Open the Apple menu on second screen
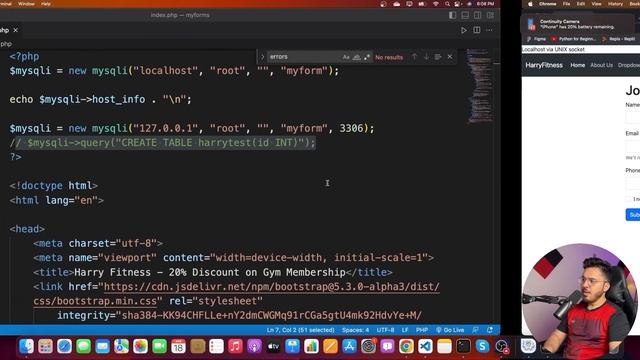Viewport: 640px width, 360px height. [530, 4]
